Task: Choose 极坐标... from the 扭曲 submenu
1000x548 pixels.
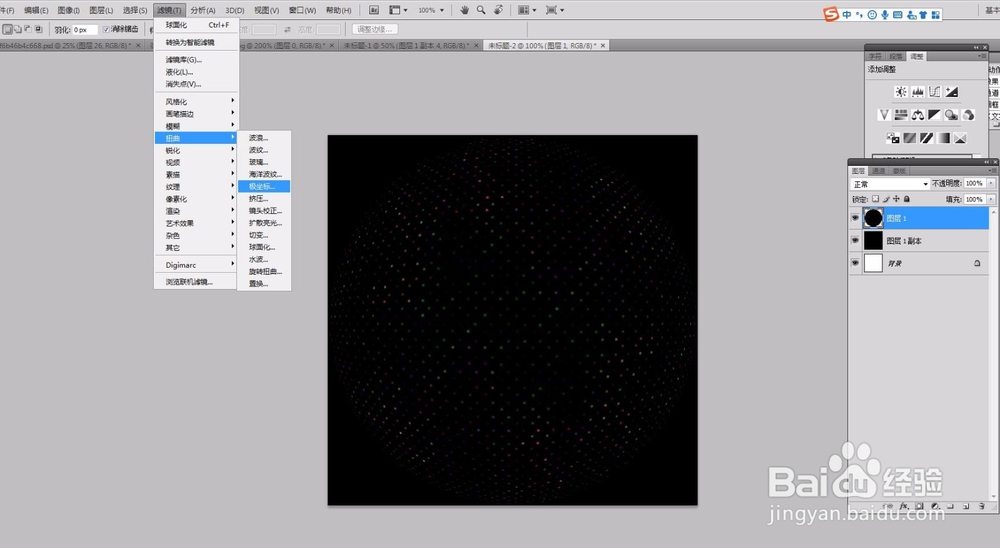Action: click(x=264, y=186)
